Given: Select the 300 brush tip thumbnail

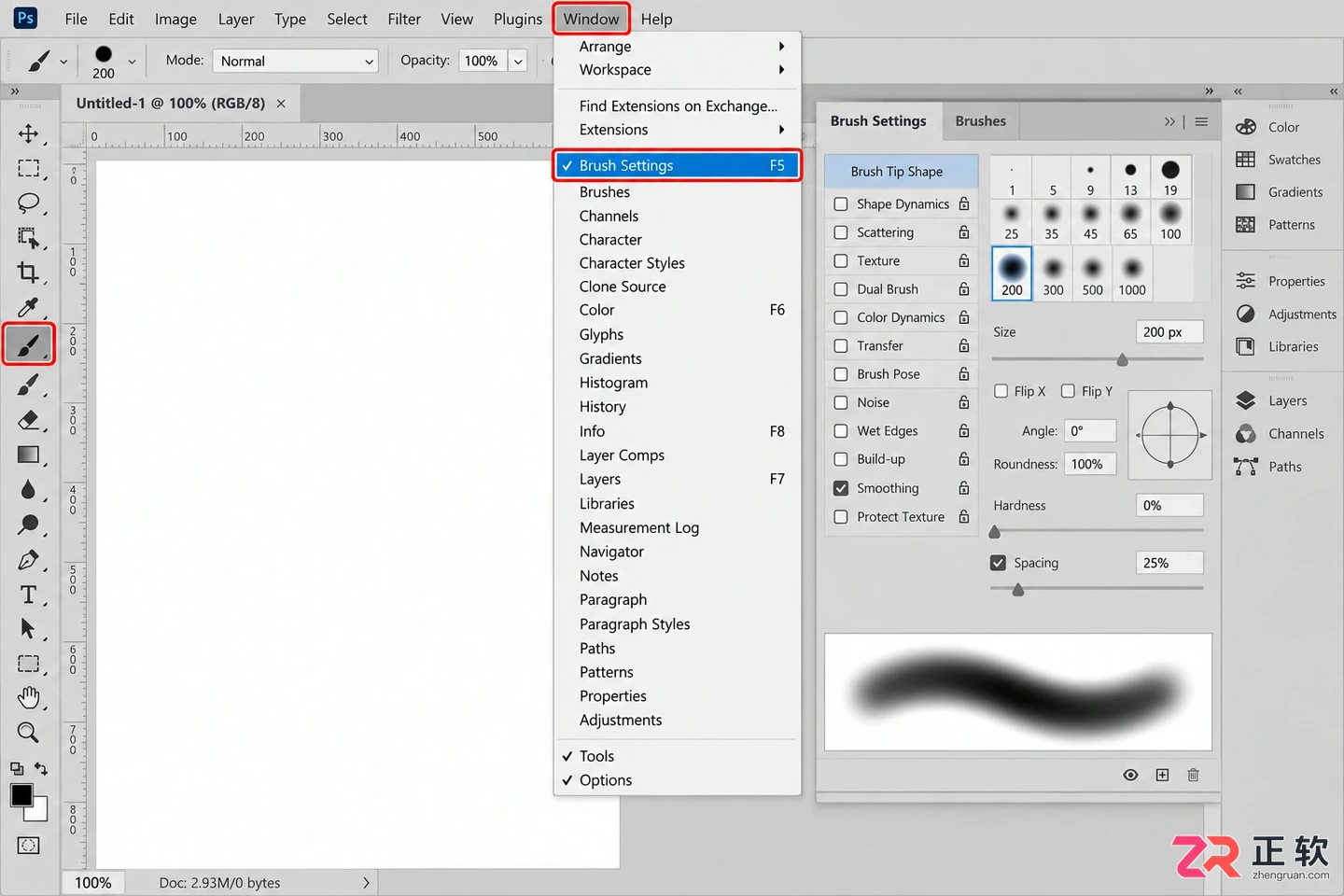Looking at the screenshot, I should (x=1053, y=274).
